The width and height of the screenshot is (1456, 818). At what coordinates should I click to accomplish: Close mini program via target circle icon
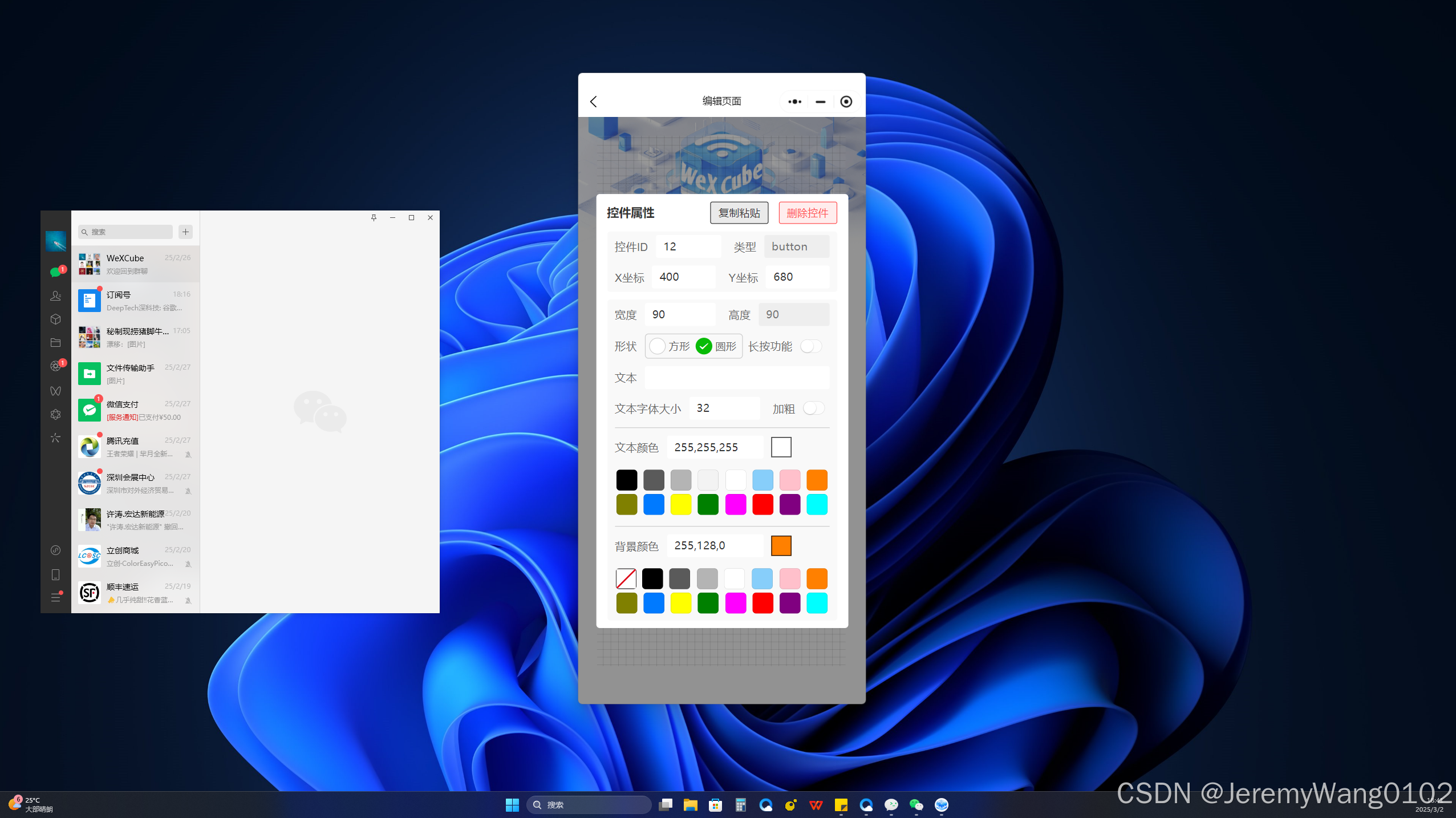[x=846, y=102]
